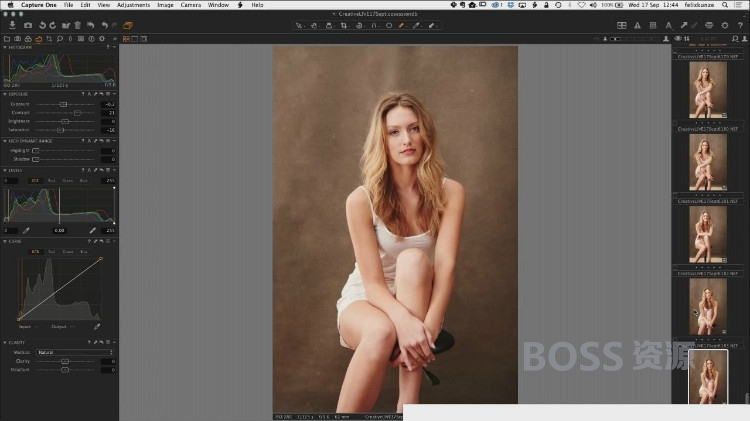Pick shadow point eyedropper in Levels

26,231
